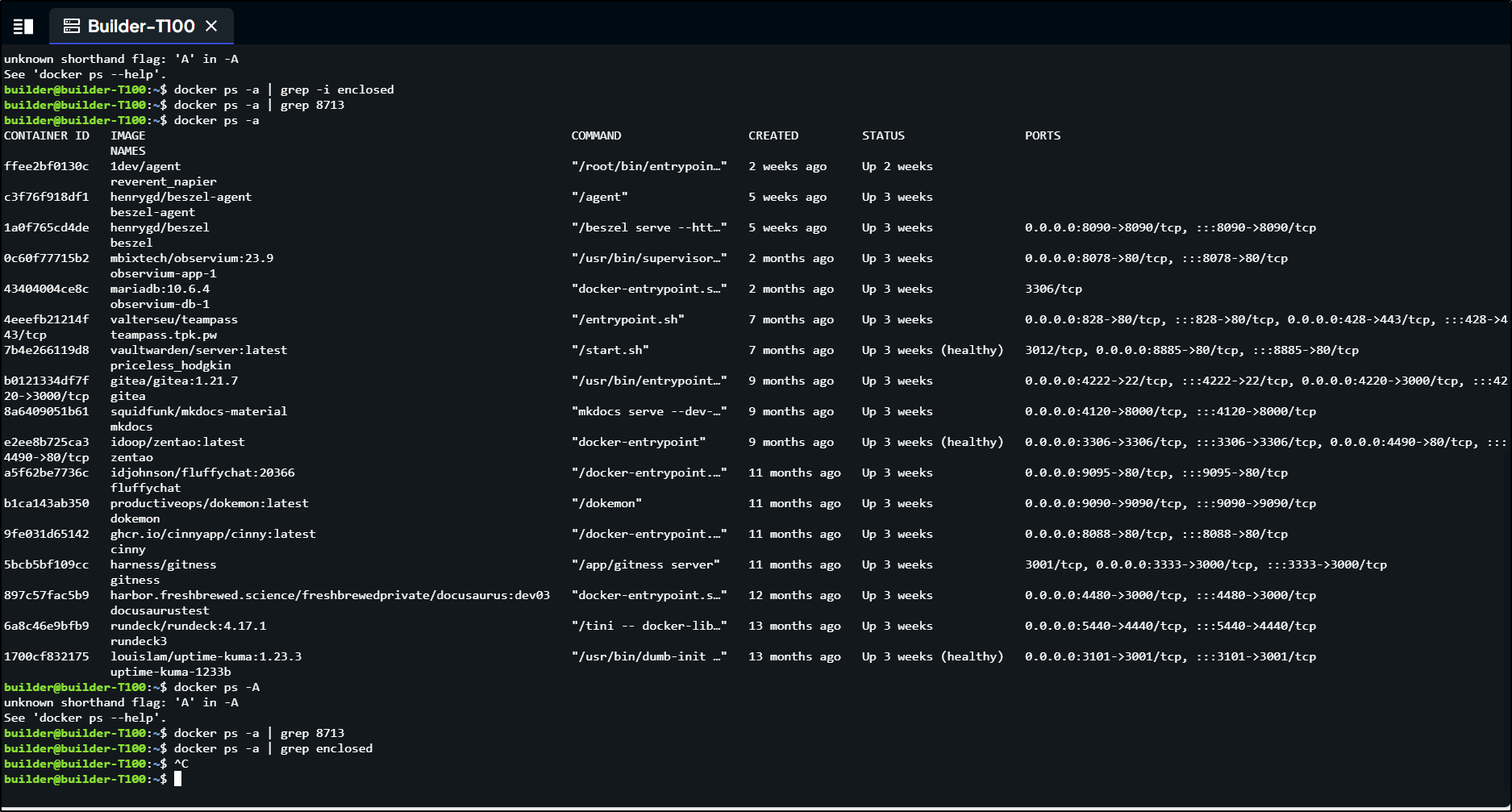Select container ID a5f62be7736c
This screenshot has width=1512, height=812.
[x=47, y=473]
